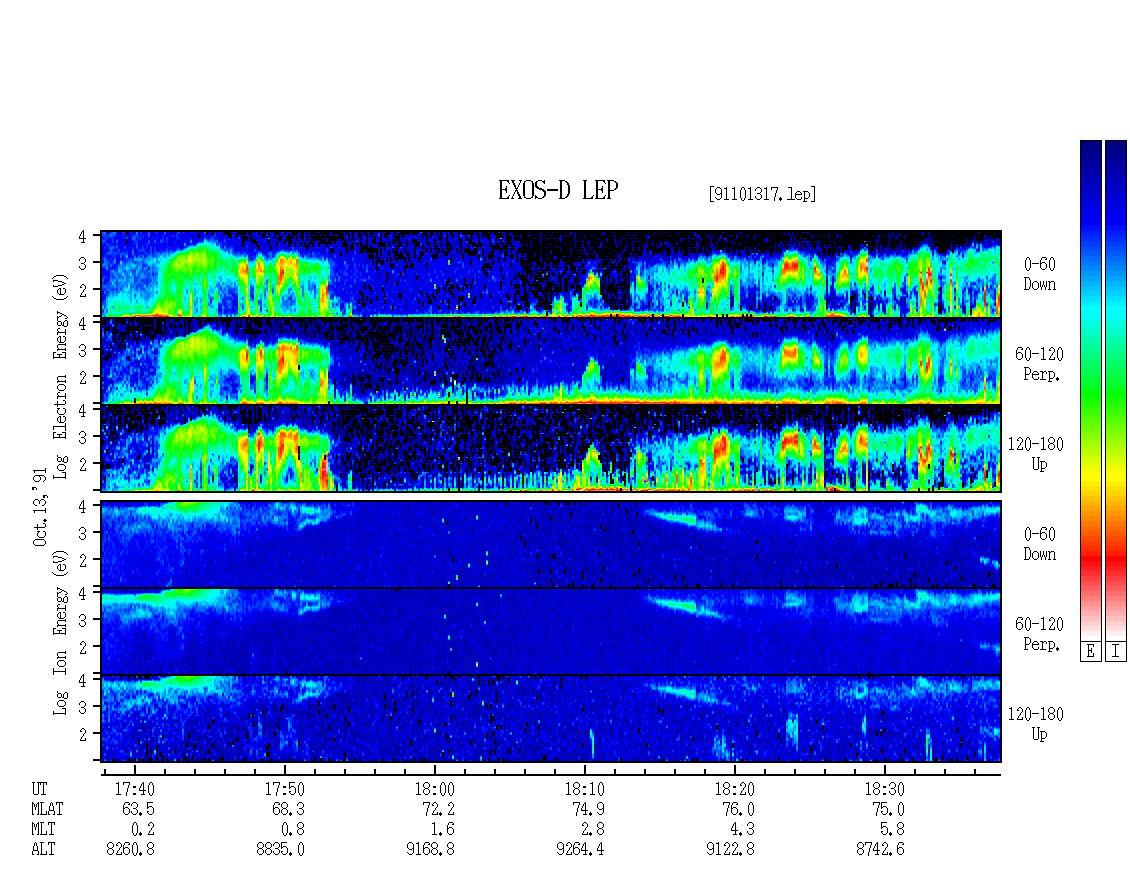Click the ion panel's 0-60 Down label
The width and height of the screenshot is (1130, 875).
tap(1039, 544)
